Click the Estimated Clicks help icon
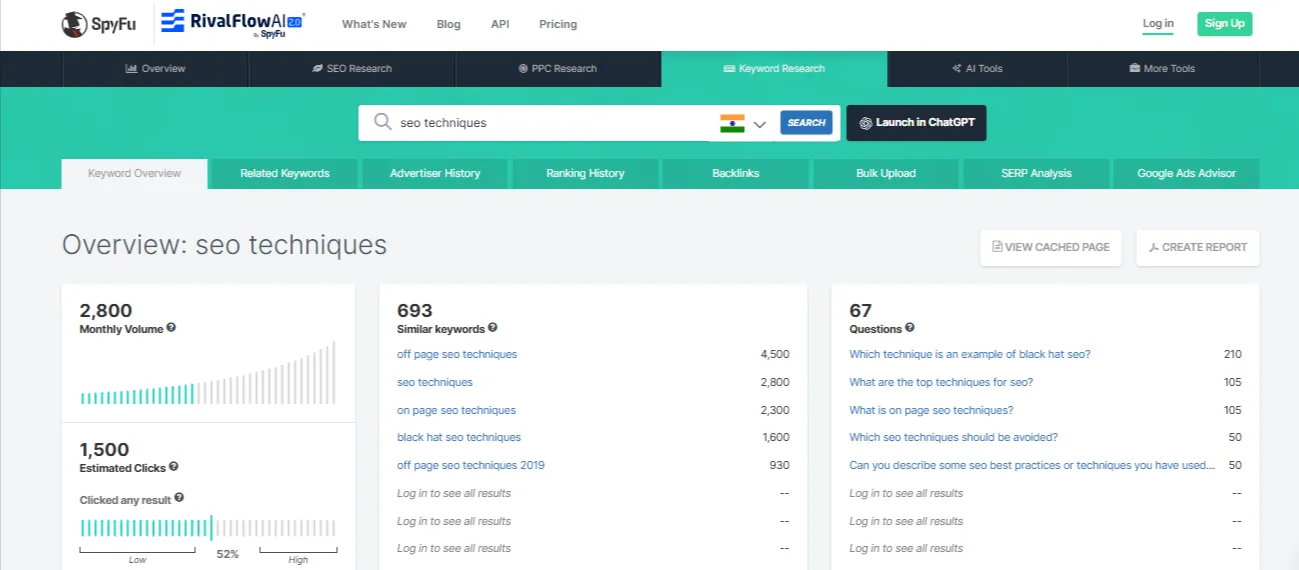The width and height of the screenshot is (1299, 570). (x=174, y=467)
